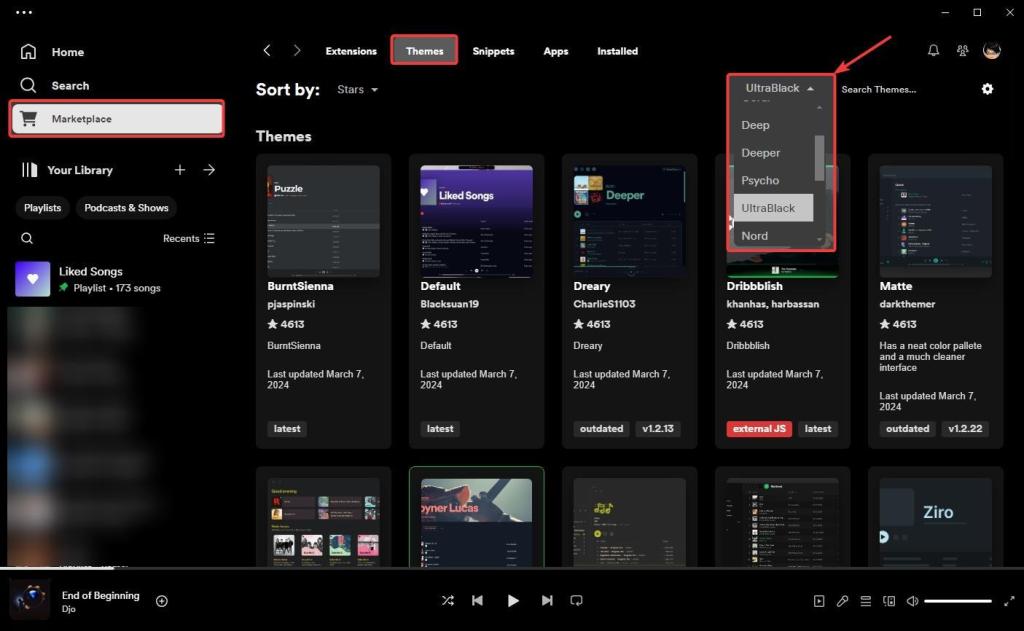Select the Nord color scheme
This screenshot has width=1024, height=631.
(x=774, y=235)
